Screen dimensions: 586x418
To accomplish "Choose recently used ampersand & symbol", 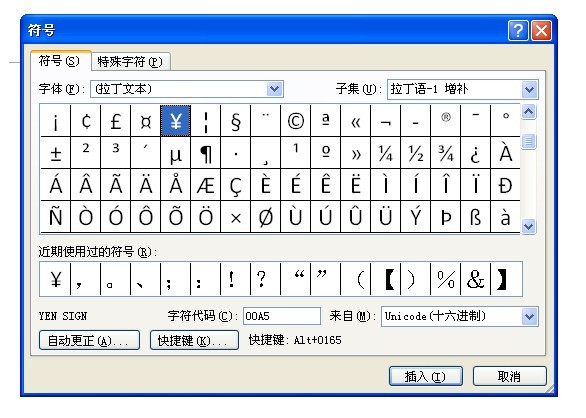I will coord(475,279).
